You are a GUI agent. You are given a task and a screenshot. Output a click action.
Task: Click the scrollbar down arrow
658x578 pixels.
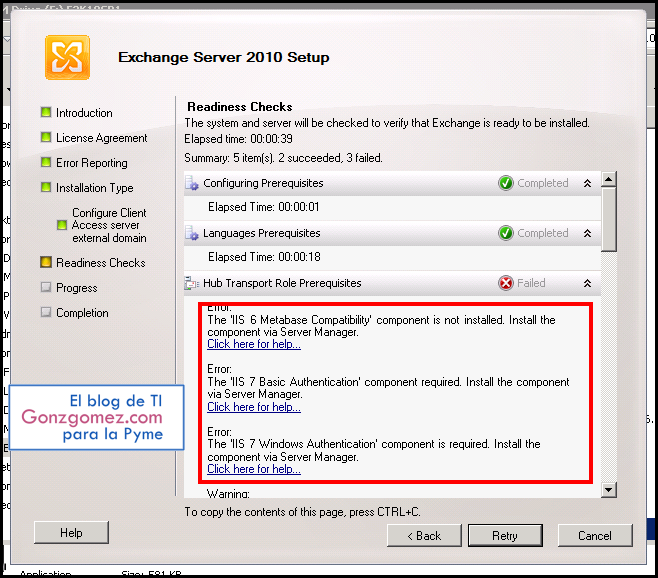click(608, 489)
